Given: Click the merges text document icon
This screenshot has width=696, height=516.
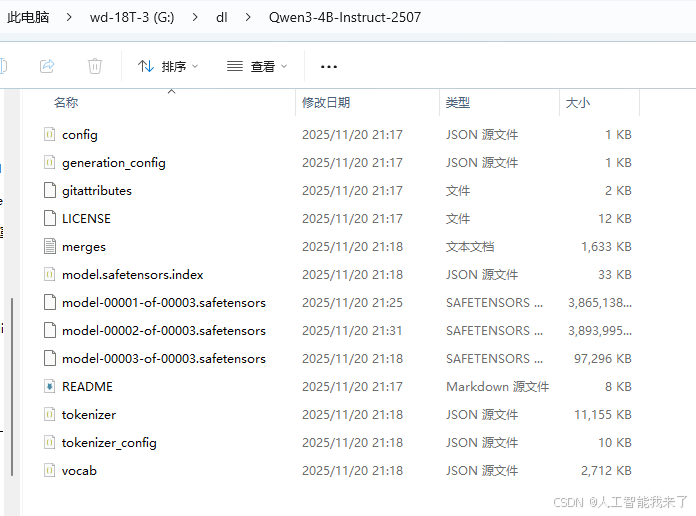Looking at the screenshot, I should pos(50,246).
